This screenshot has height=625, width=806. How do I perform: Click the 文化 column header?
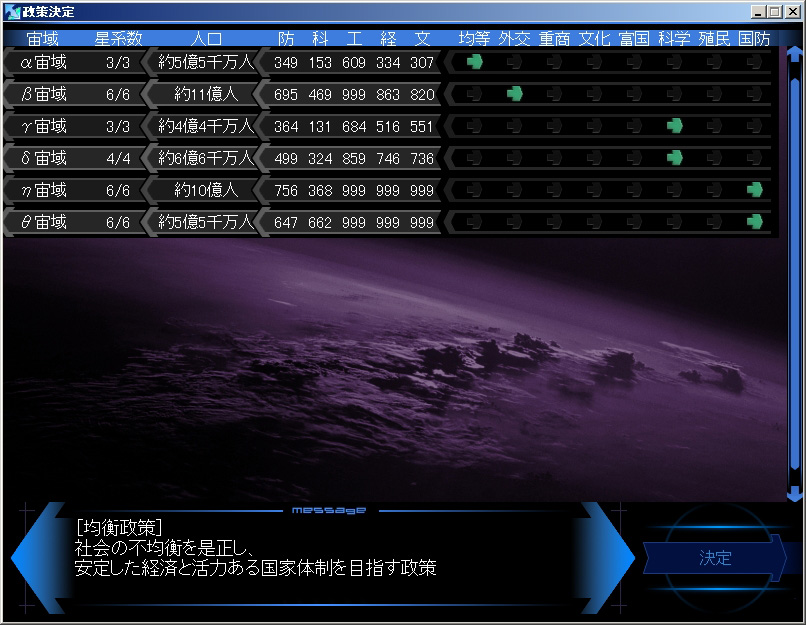[x=594, y=39]
